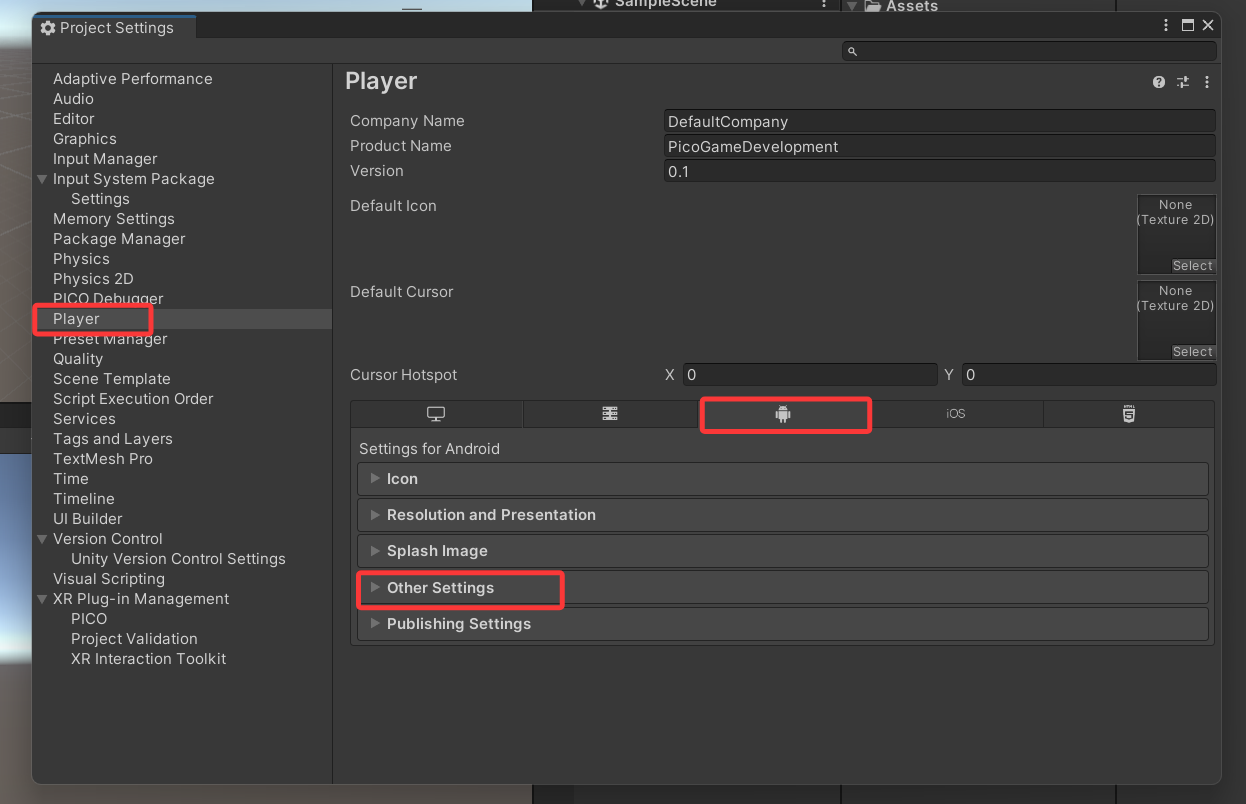Click the Version input field
1246x804 pixels.
(x=940, y=171)
